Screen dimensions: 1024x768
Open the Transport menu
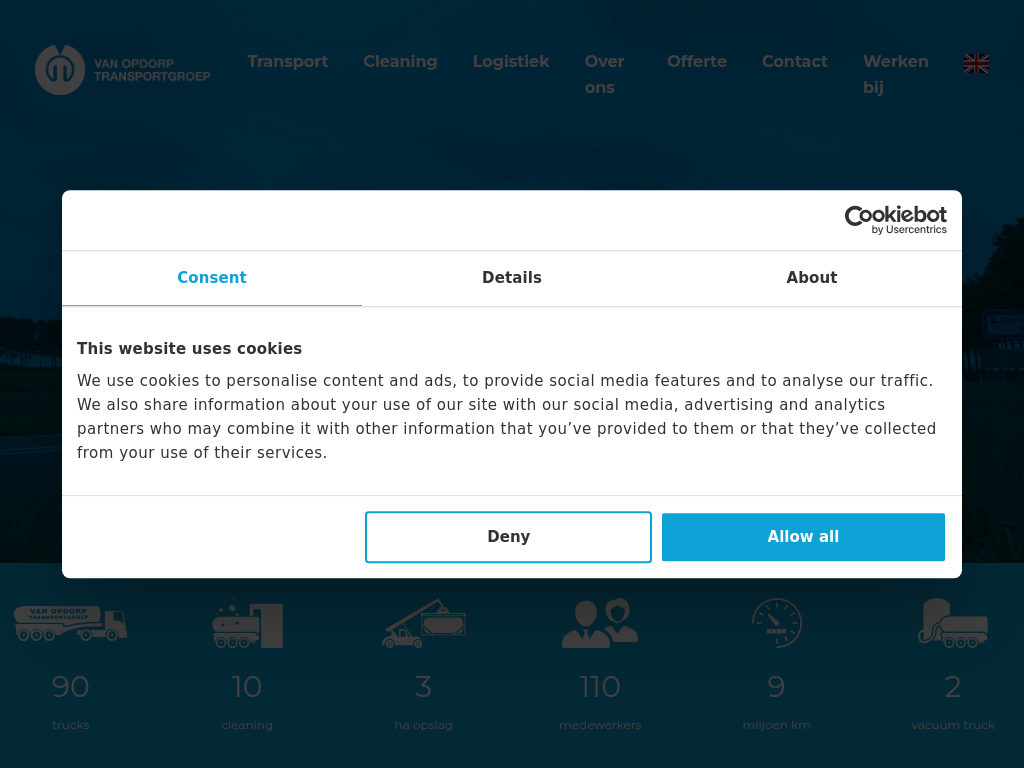point(288,62)
